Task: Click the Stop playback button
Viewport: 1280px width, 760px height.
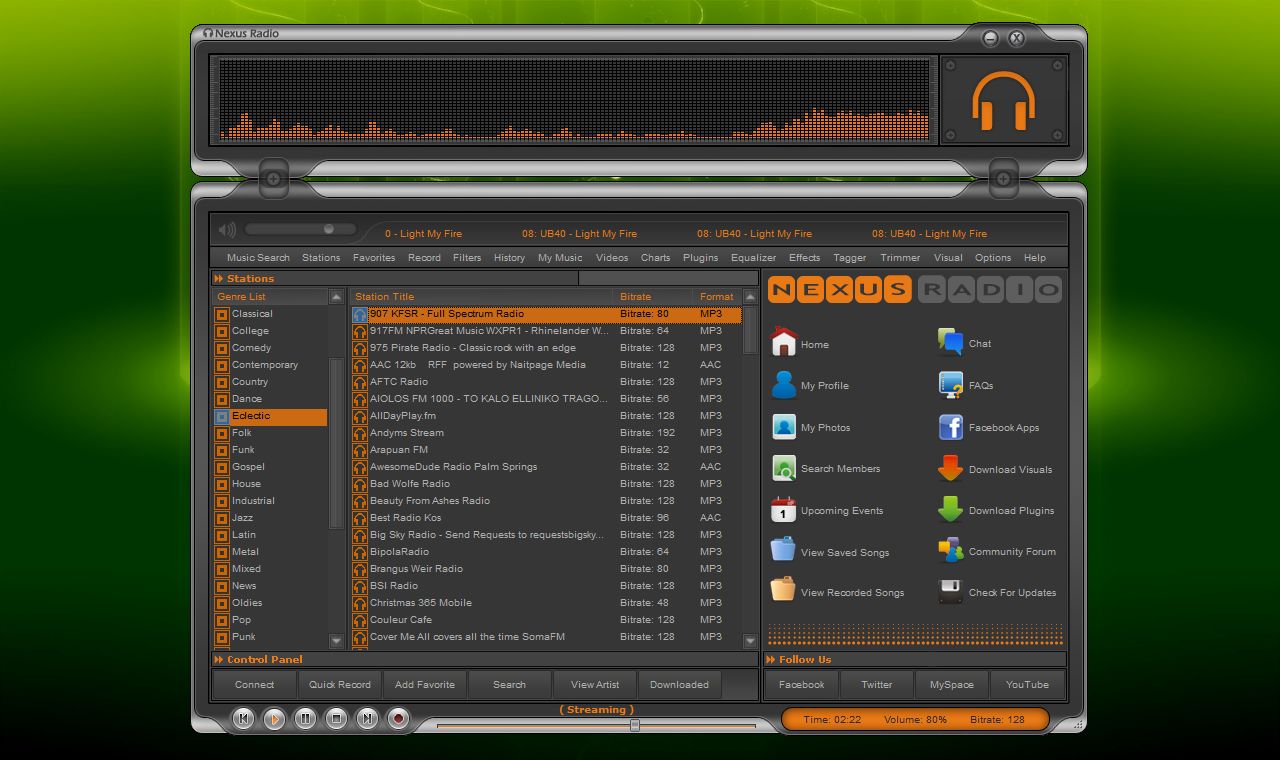Action: coord(336,718)
